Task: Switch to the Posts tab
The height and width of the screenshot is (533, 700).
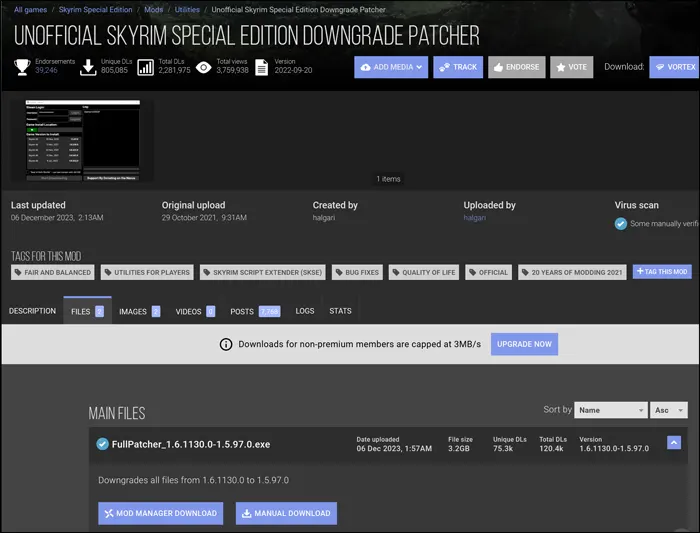Action: (x=255, y=311)
